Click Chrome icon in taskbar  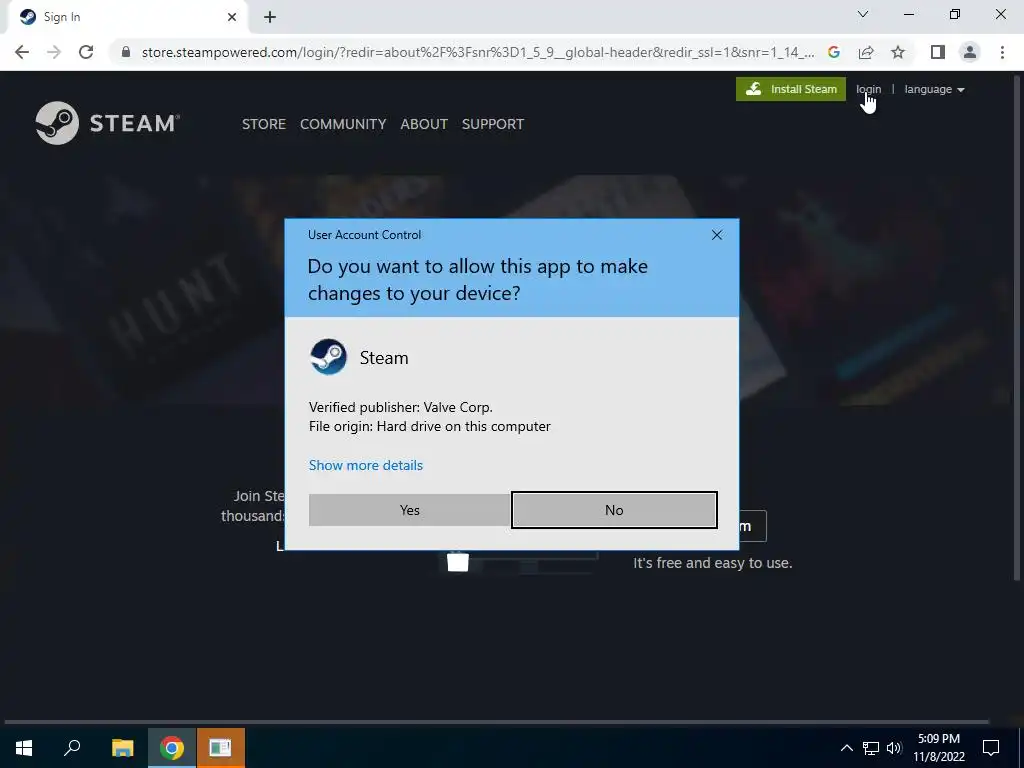point(172,748)
